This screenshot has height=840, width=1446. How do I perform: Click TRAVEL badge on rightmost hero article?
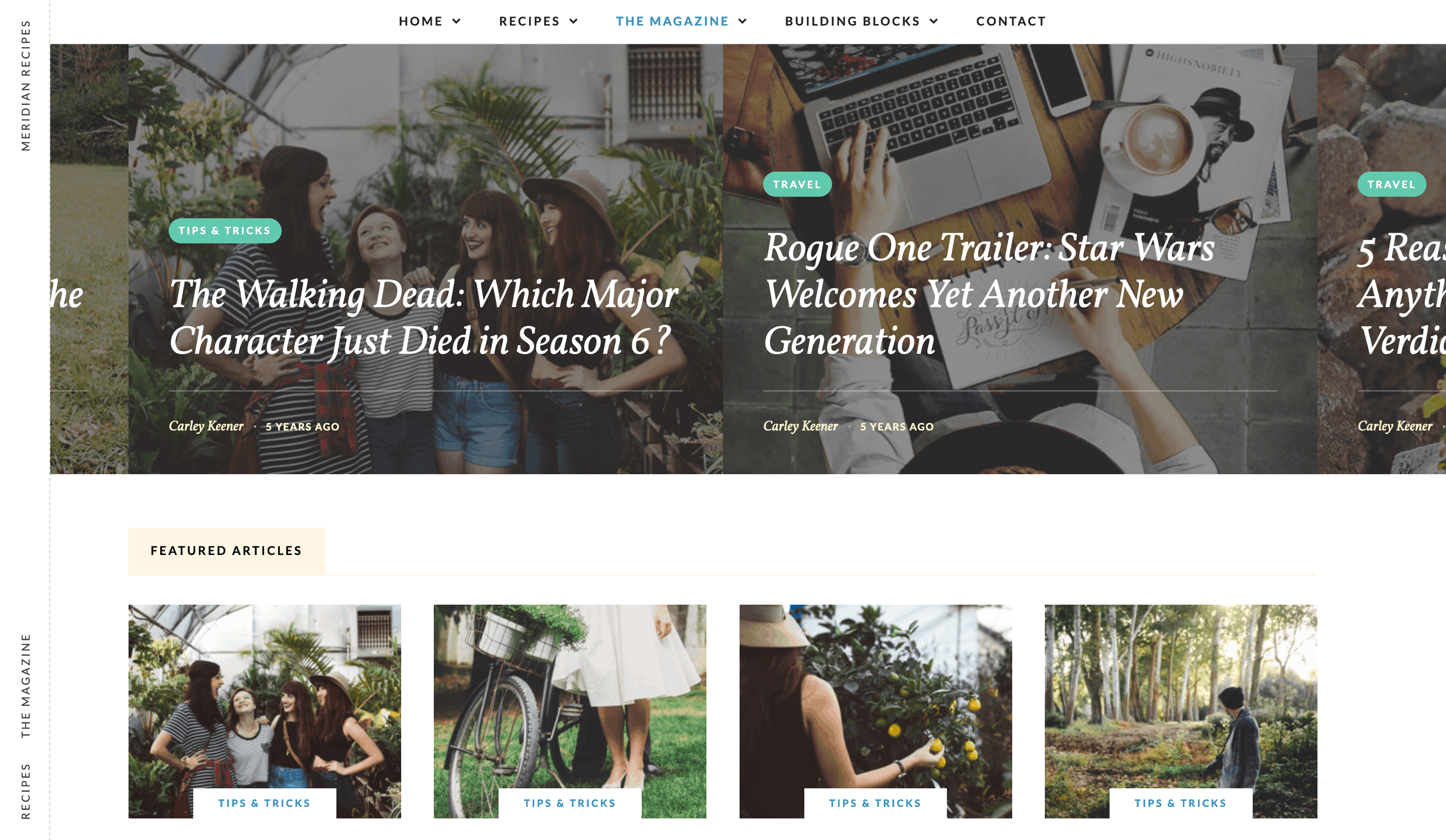point(1392,184)
